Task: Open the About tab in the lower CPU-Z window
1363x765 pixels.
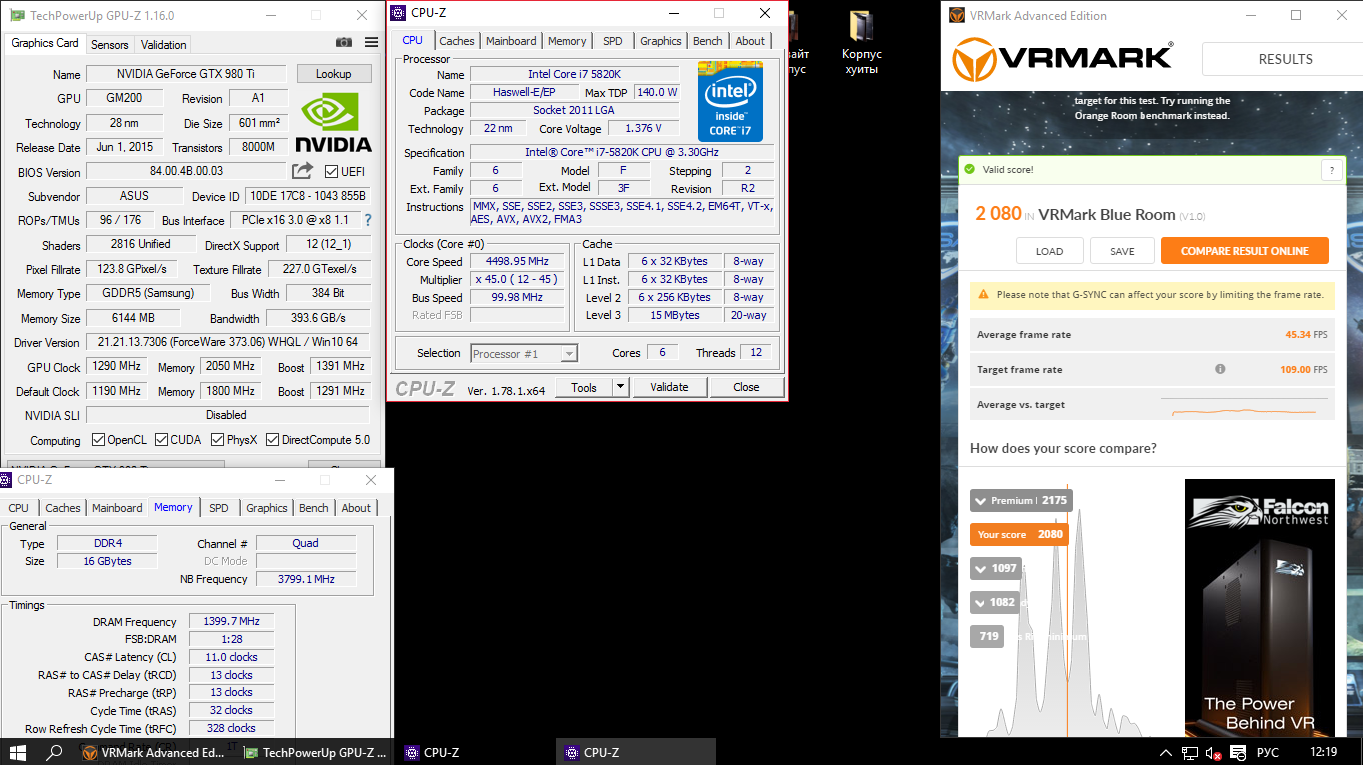Action: [x=356, y=508]
